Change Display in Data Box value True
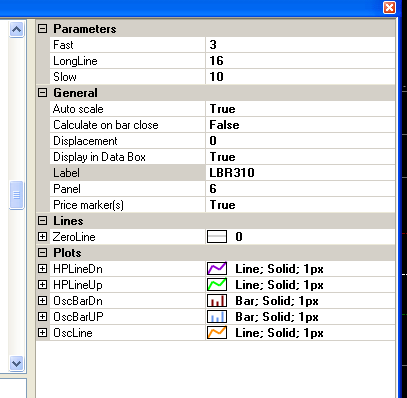Image resolution: width=407 pixels, height=398 pixels. [300, 157]
